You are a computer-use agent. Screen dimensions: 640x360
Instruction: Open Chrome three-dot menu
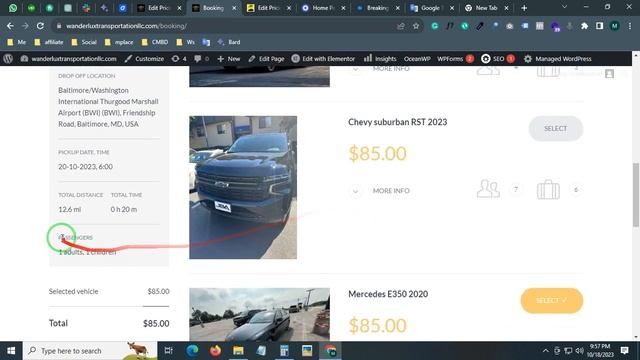coord(630,26)
